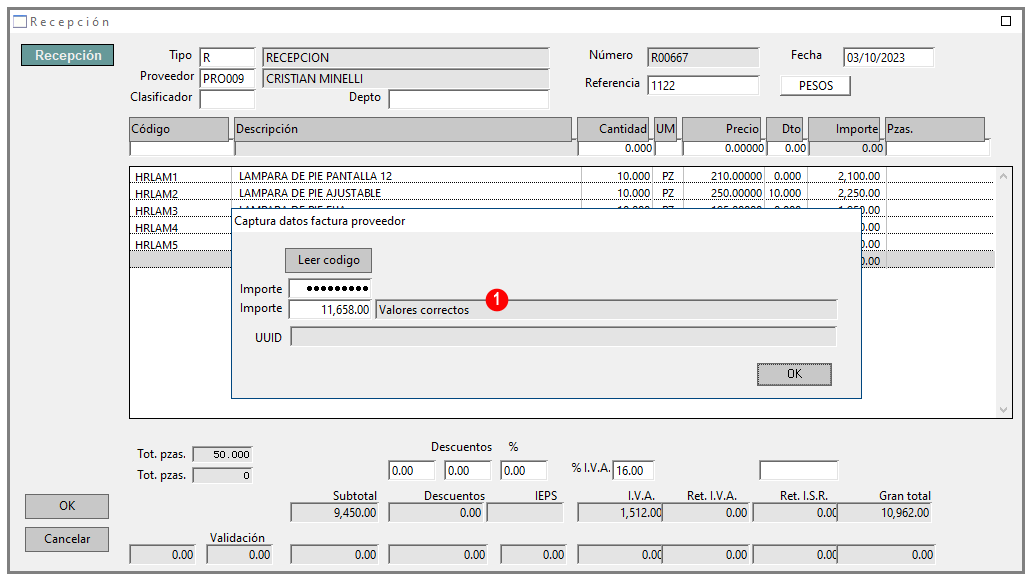The width and height of the screenshot is (1032, 581).
Task: Click the Gran total field showing 10,962.00
Action: [885, 513]
